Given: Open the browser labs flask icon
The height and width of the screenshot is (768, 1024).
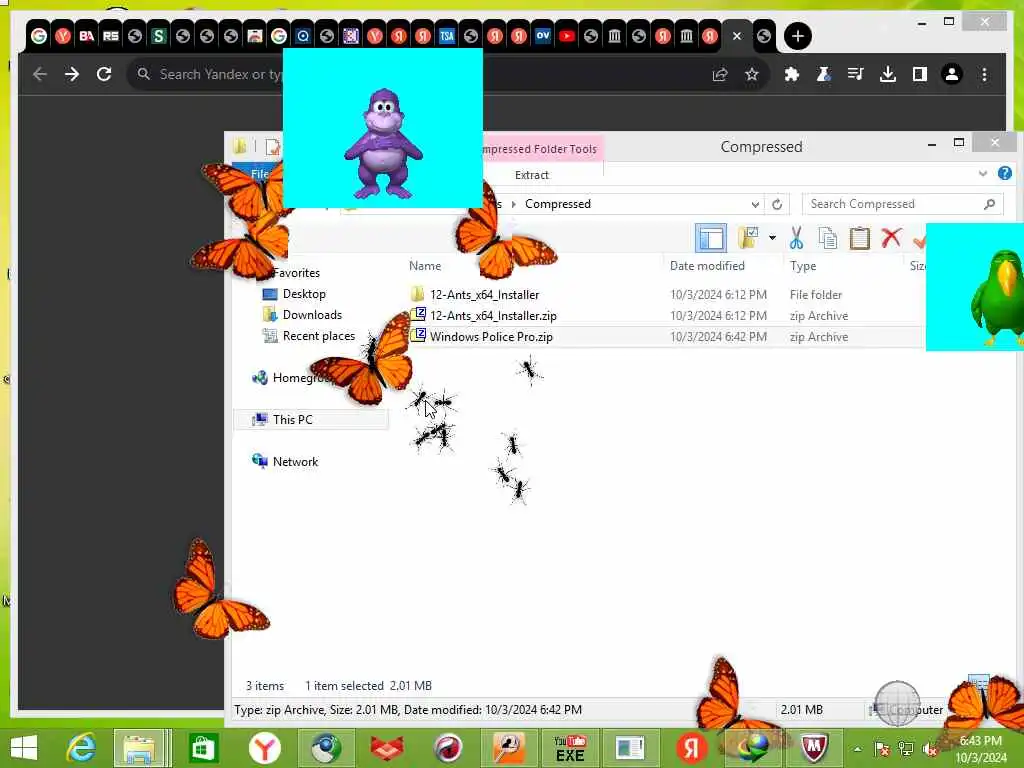Looking at the screenshot, I should (824, 74).
